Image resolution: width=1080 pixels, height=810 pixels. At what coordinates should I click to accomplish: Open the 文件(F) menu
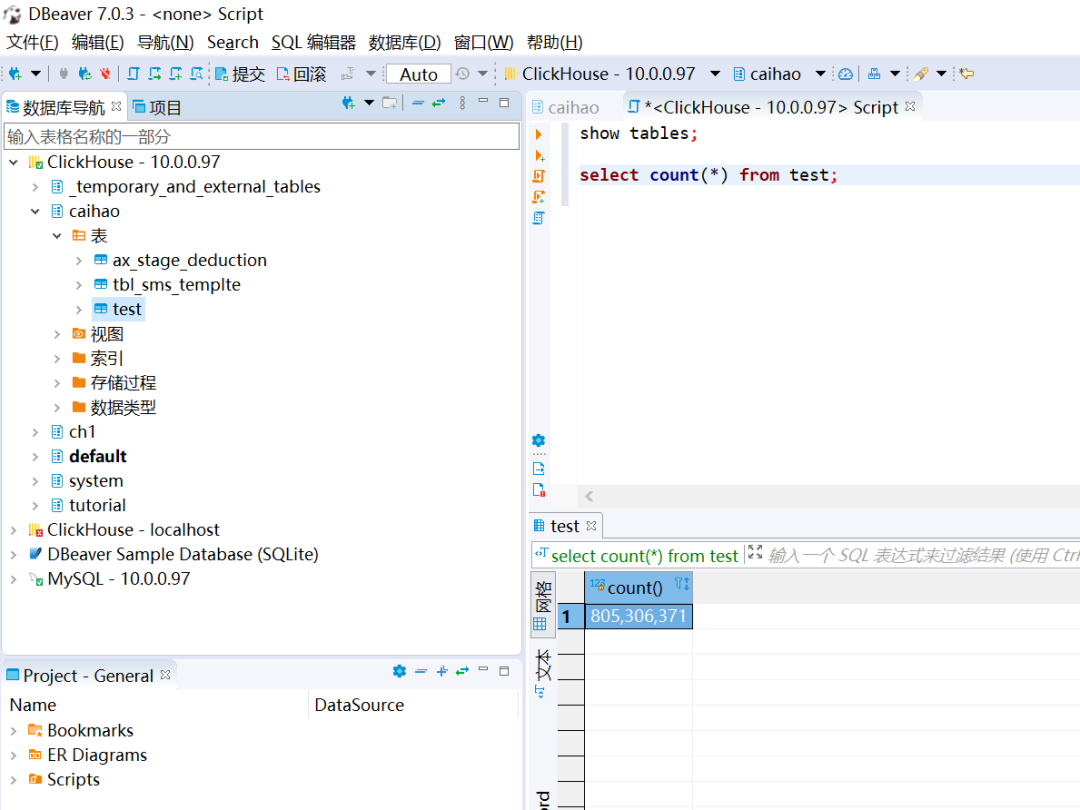pos(32,43)
